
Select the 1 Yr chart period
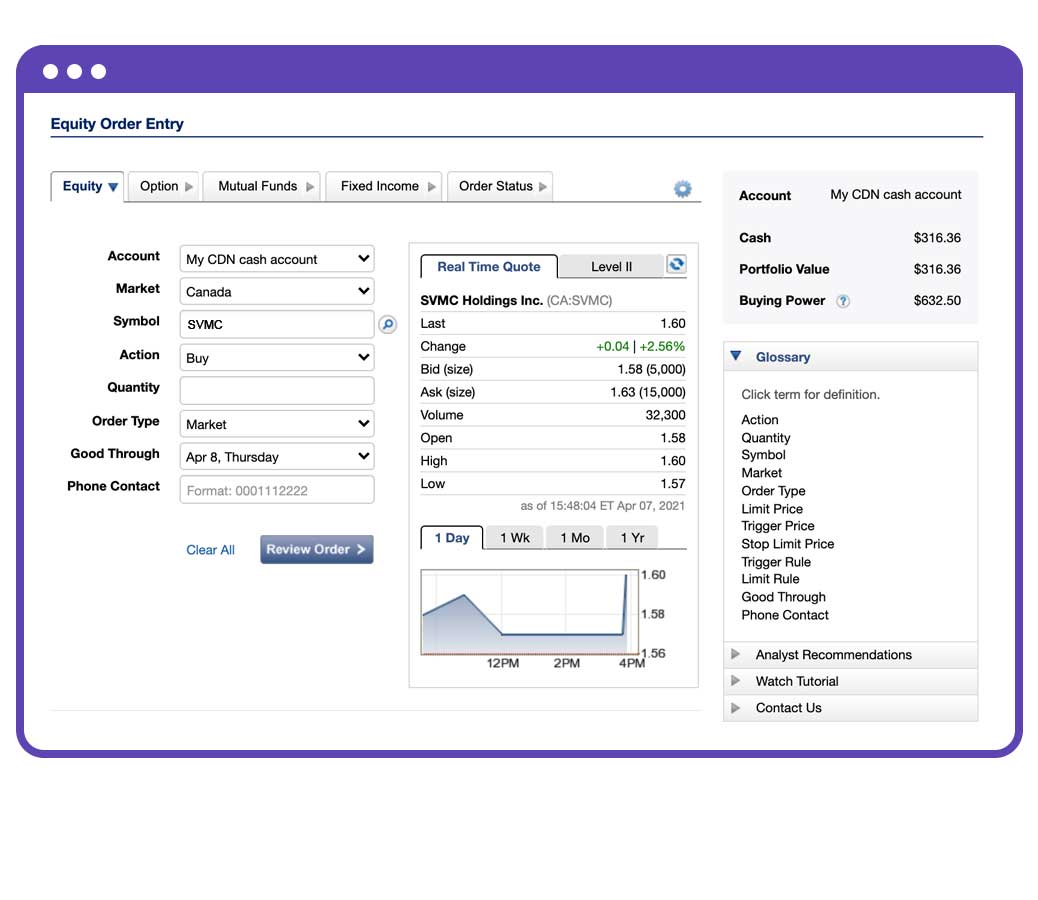[x=631, y=537]
